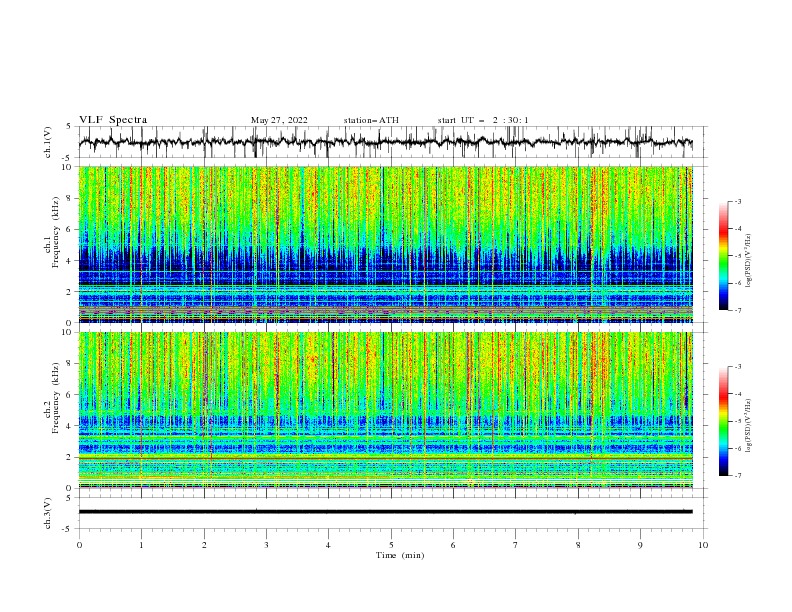
Task: Click the time axis tick label "5"
Action: [x=391, y=545]
